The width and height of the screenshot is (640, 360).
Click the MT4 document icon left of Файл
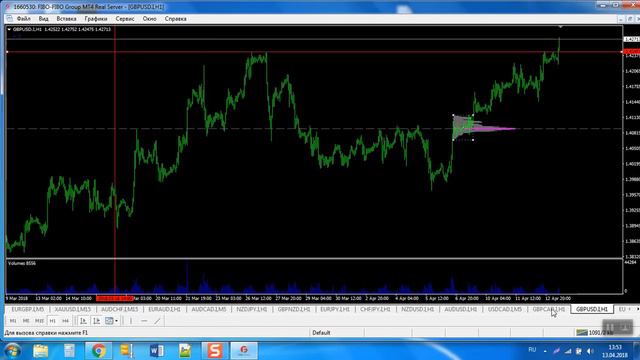(x=9, y=19)
